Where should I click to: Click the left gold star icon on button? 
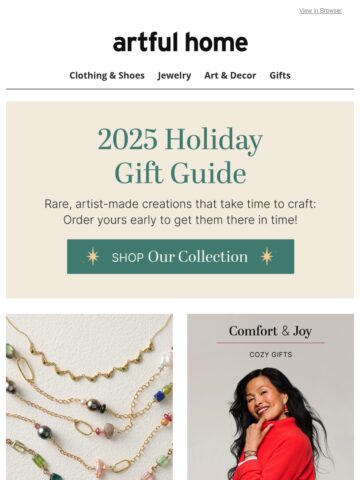tap(93, 257)
